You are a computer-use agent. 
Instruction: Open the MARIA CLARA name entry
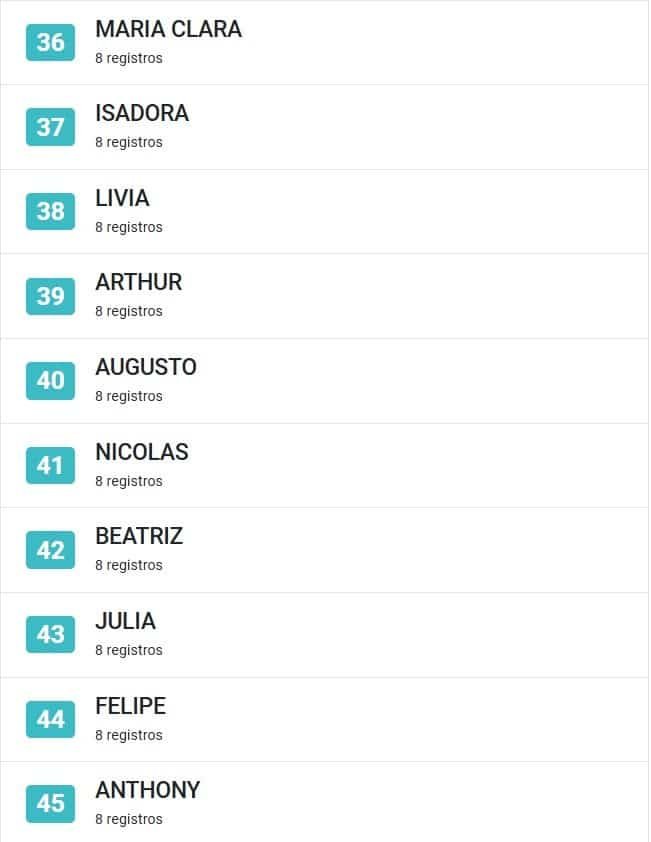point(169,29)
